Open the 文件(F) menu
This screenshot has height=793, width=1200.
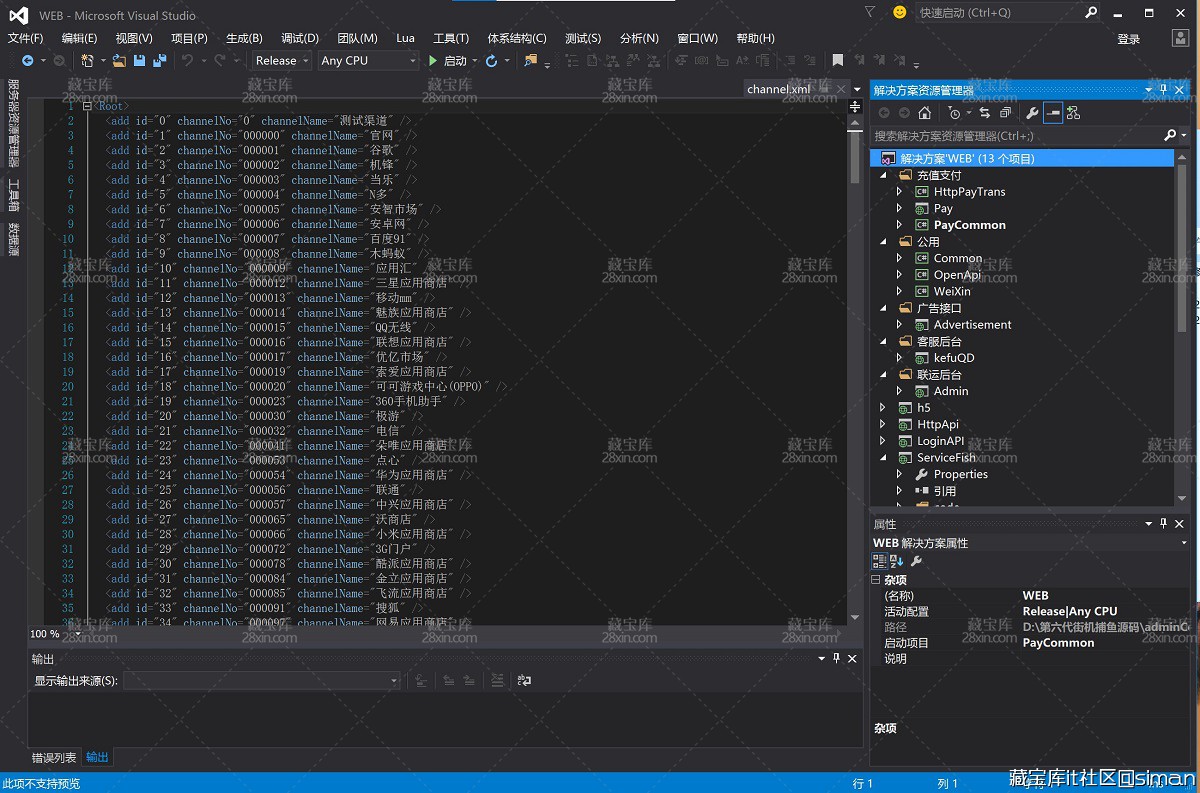pos(26,38)
